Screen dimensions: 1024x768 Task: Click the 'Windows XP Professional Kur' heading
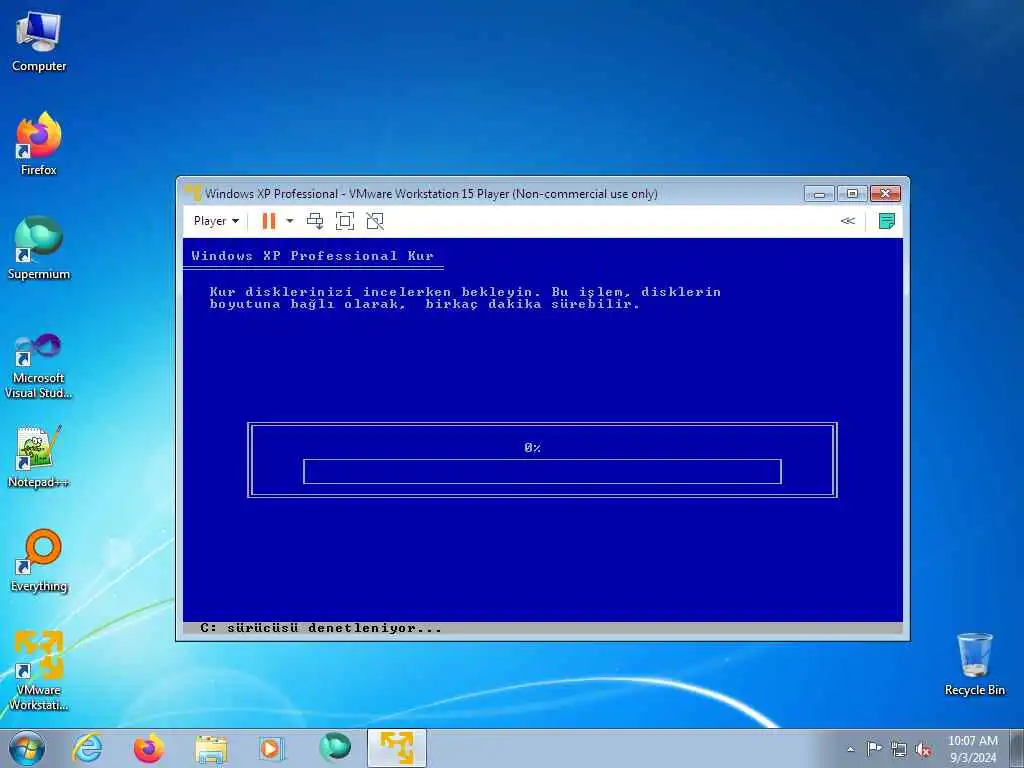(x=312, y=256)
